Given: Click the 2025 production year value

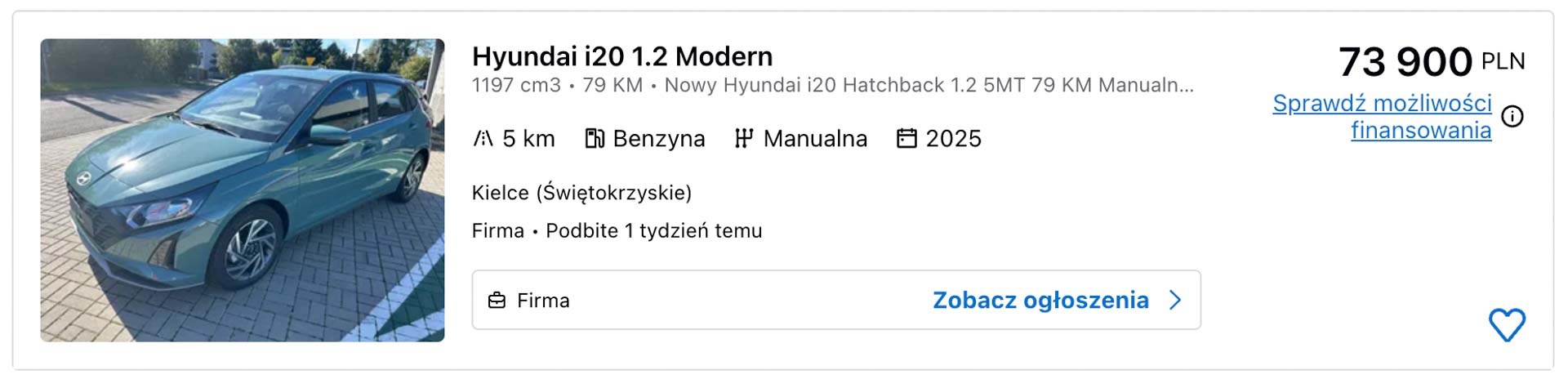Looking at the screenshot, I should [x=953, y=139].
